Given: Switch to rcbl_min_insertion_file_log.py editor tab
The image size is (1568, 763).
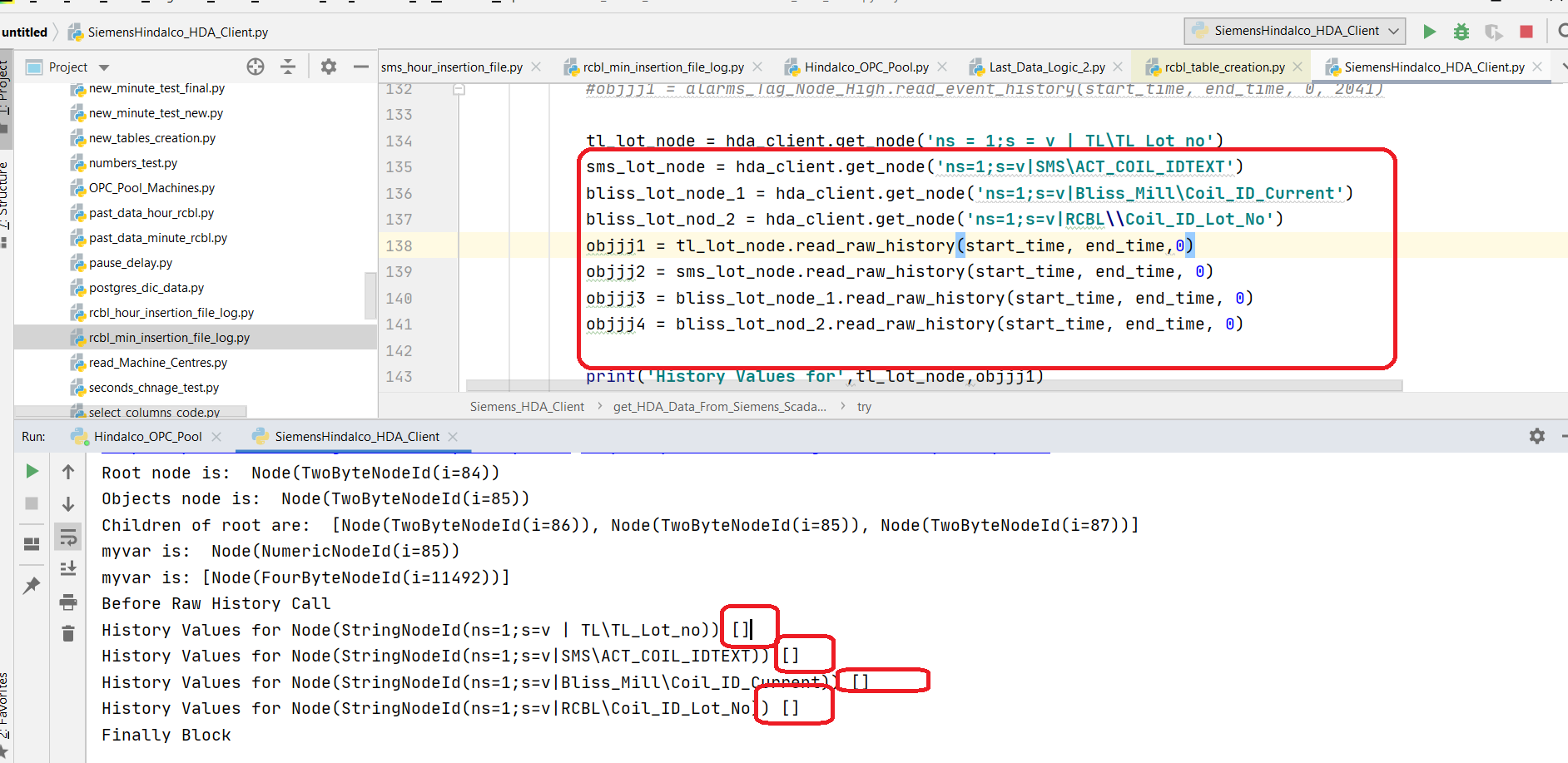Looking at the screenshot, I should (662, 67).
